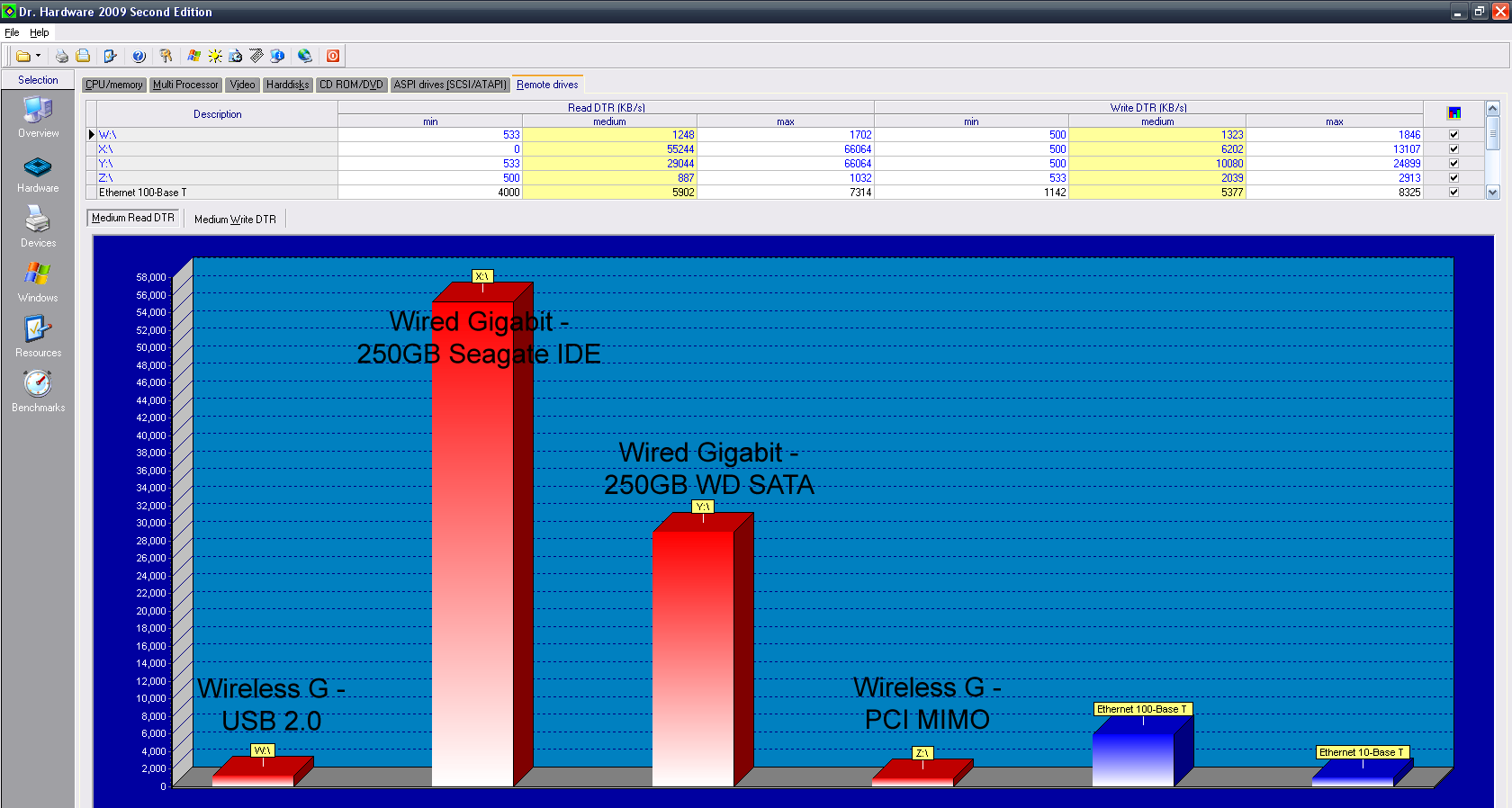
Task: Click the gray printer icon
Action: pyautogui.click(x=62, y=56)
